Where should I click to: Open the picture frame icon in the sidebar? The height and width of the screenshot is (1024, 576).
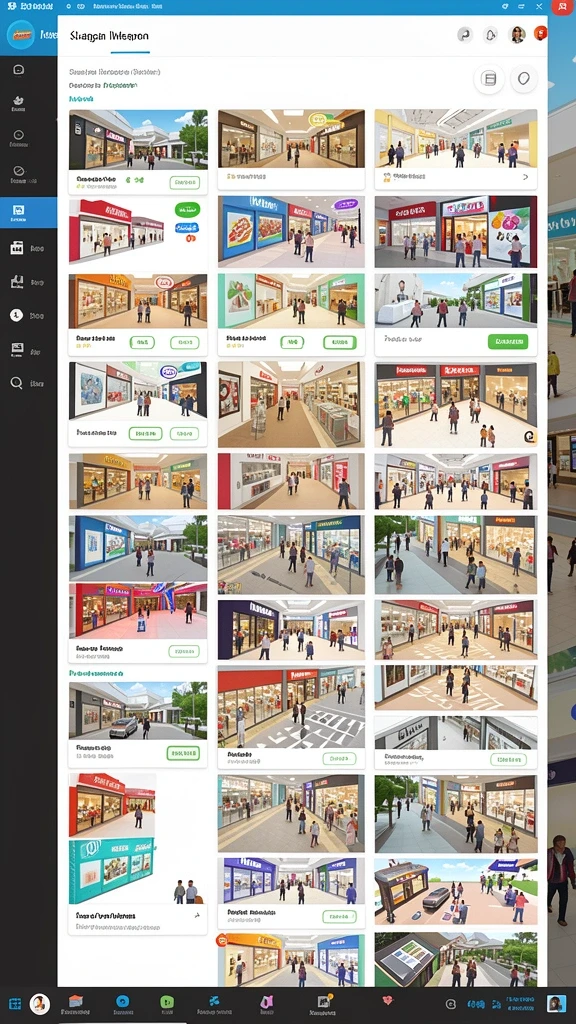(x=17, y=349)
